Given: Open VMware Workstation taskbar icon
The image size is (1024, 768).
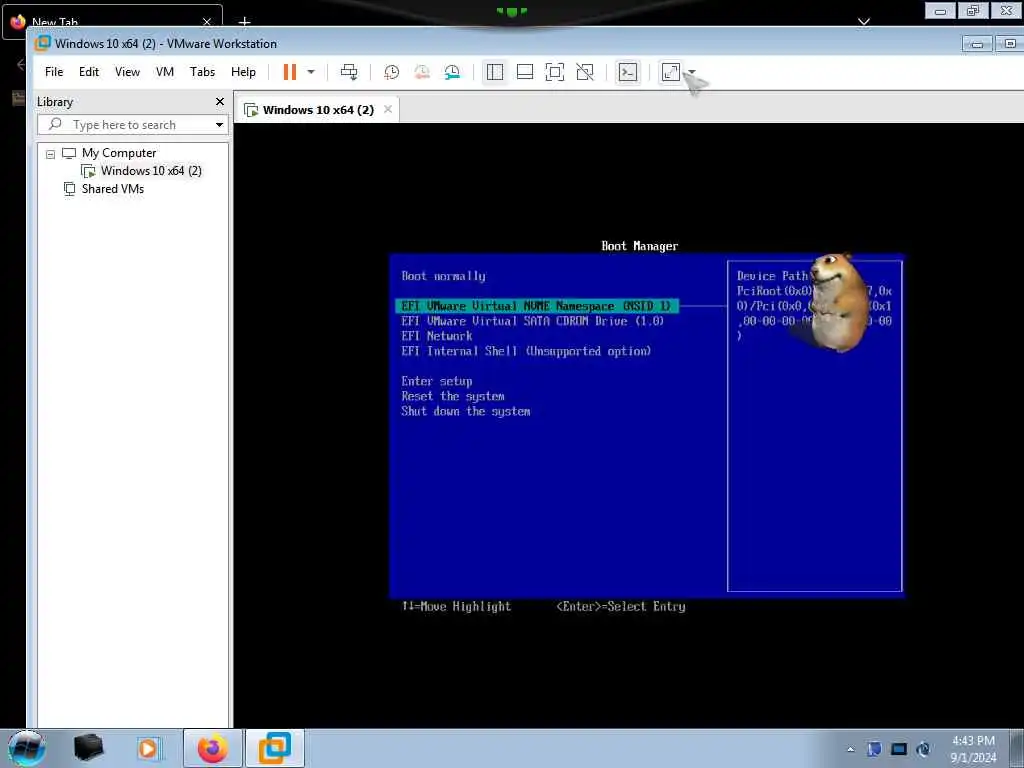Looking at the screenshot, I should click(275, 748).
